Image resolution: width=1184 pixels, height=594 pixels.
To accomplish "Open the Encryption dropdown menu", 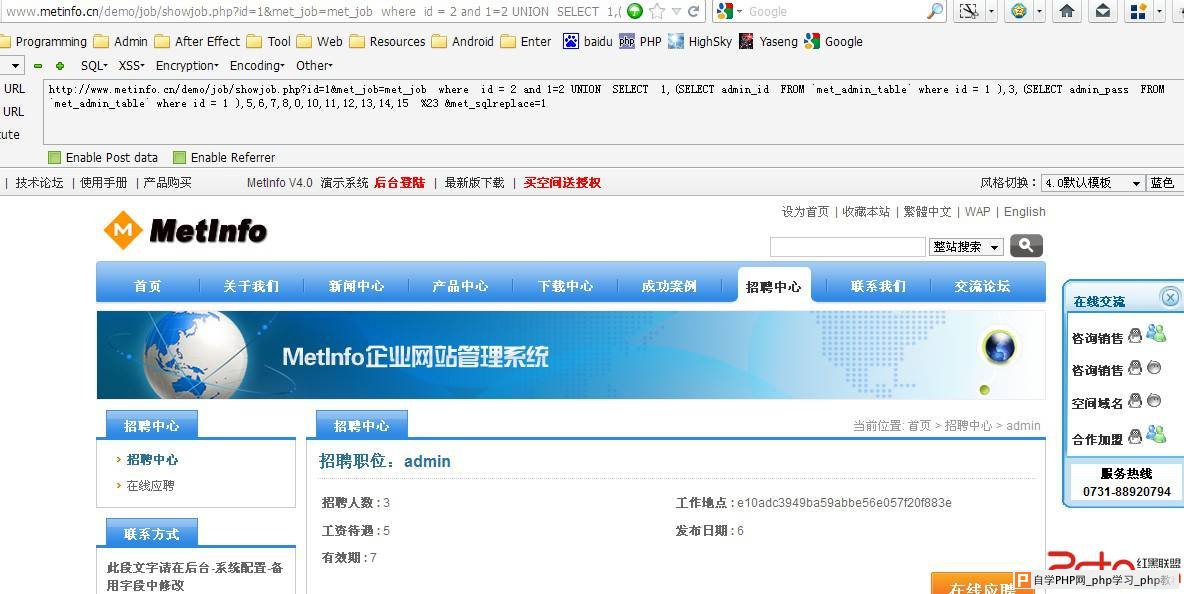I will coord(187,66).
